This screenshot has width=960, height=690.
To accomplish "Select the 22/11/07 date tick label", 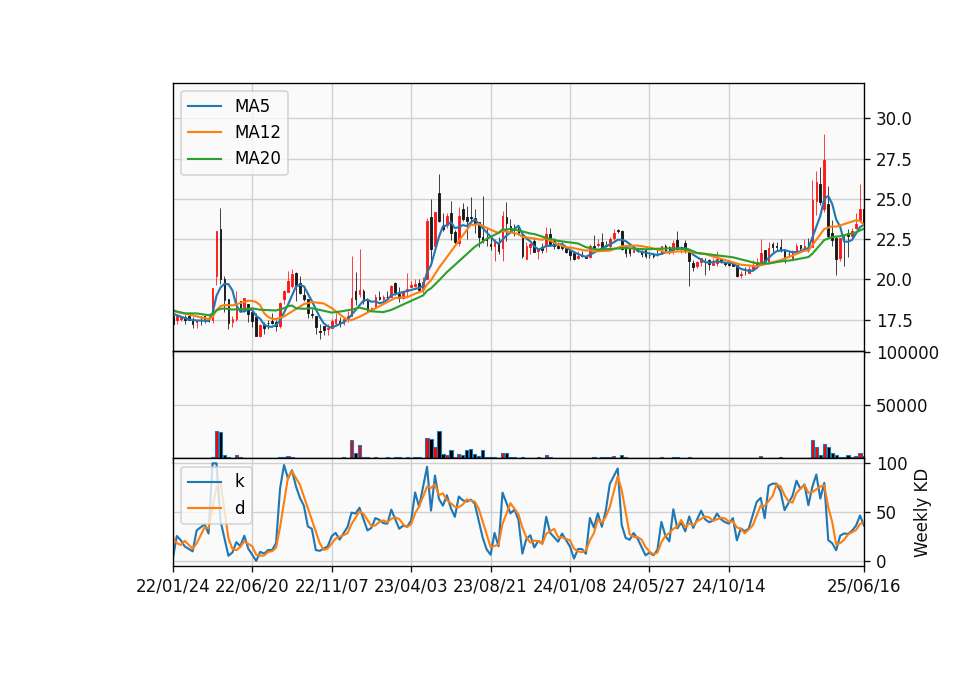I will pyautogui.click(x=332, y=587).
